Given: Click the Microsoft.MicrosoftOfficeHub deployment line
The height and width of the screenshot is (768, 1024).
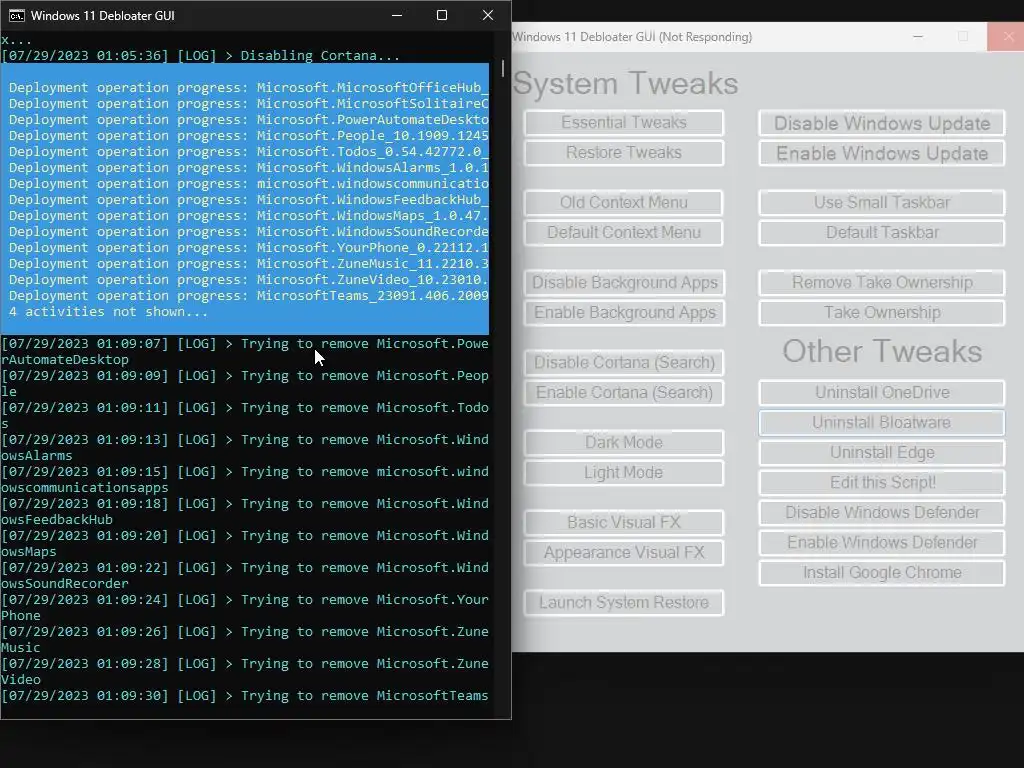Looking at the screenshot, I should [x=248, y=88].
